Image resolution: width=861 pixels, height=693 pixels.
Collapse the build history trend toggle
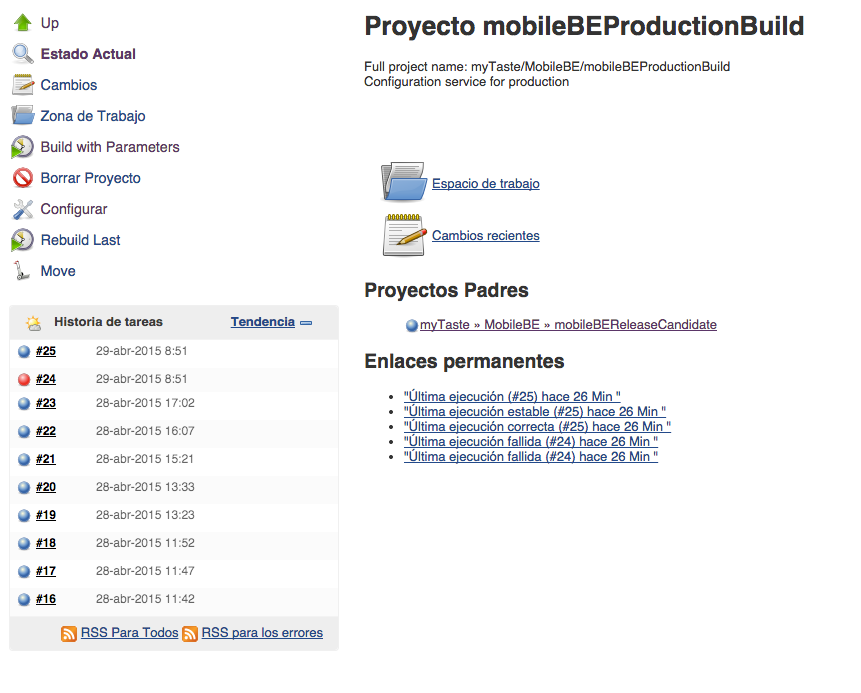(x=306, y=323)
